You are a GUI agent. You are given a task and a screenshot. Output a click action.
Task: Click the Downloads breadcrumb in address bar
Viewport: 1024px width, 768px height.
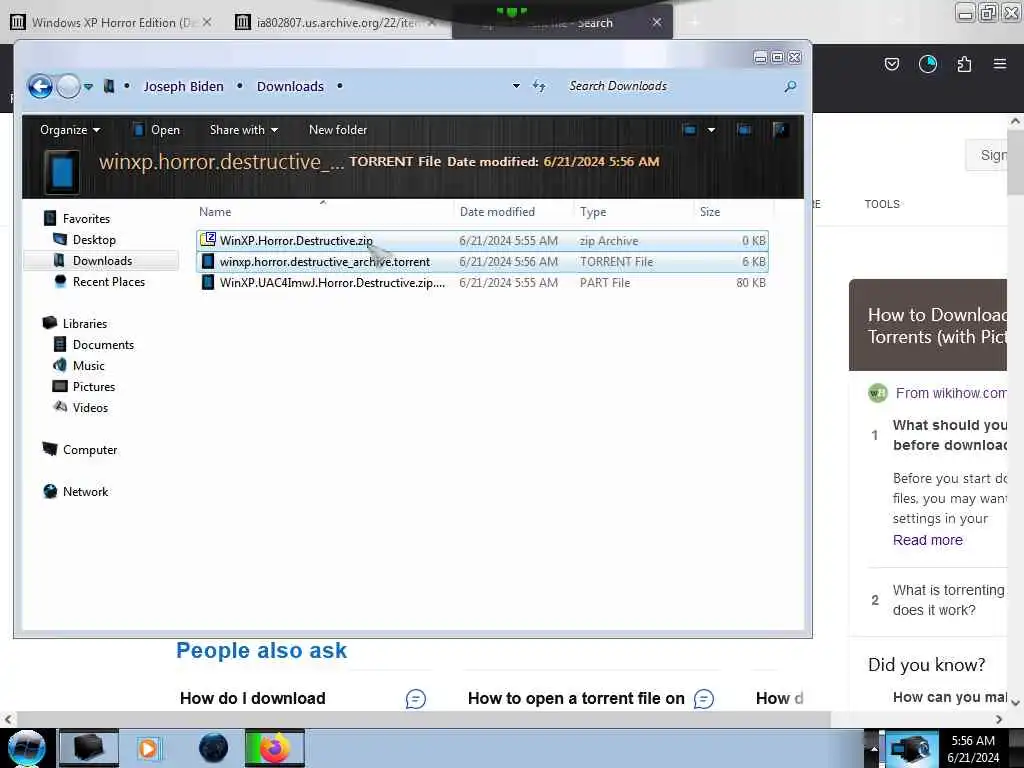[x=290, y=86]
